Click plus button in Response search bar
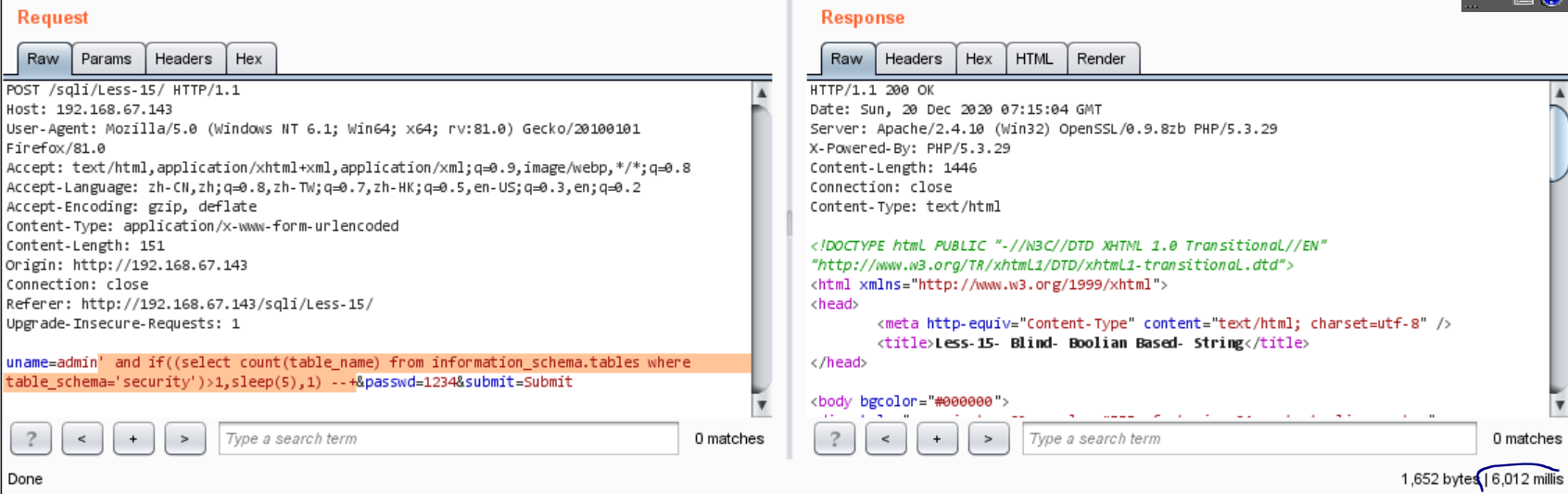 click(x=937, y=438)
